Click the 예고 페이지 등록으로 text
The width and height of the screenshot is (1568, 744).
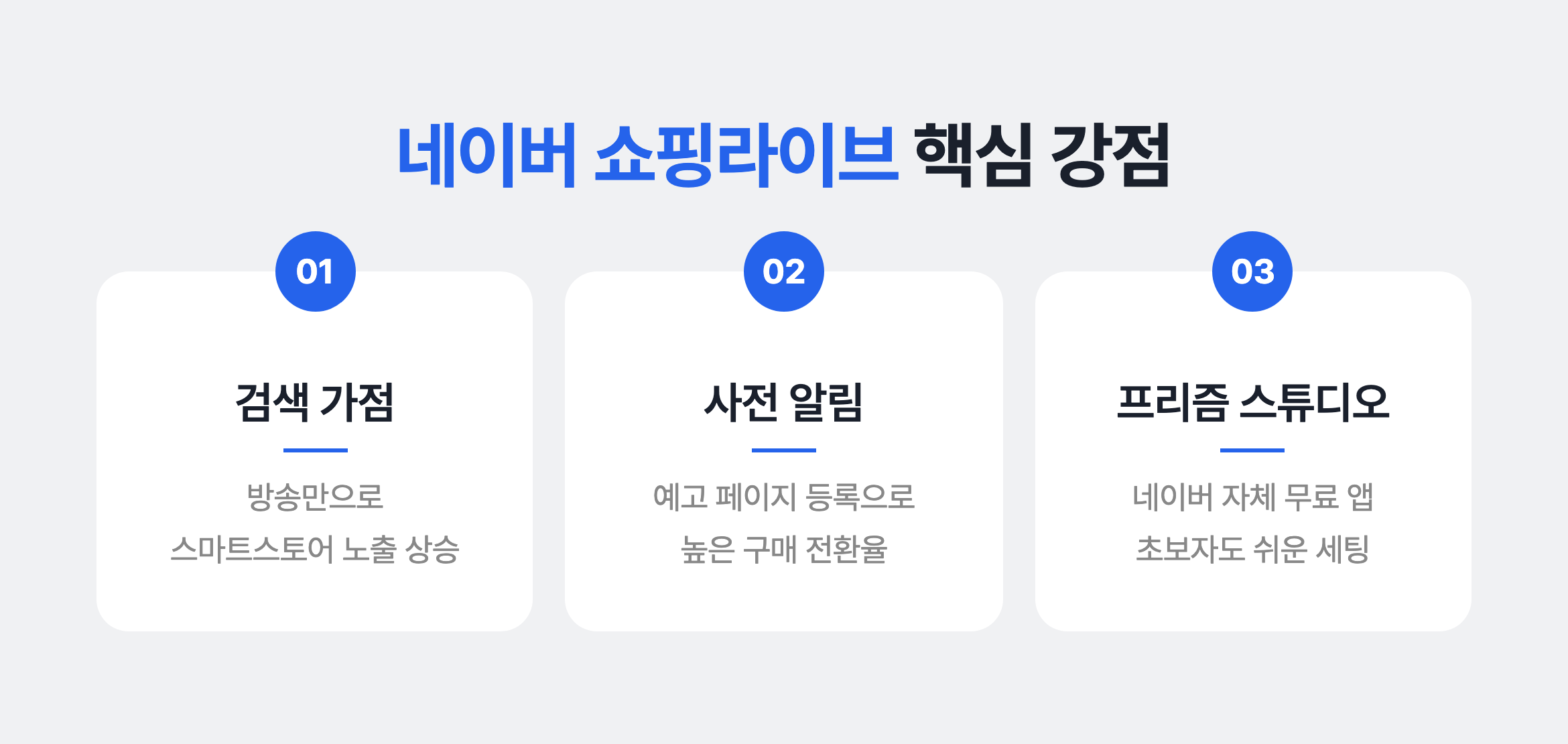(x=784, y=497)
